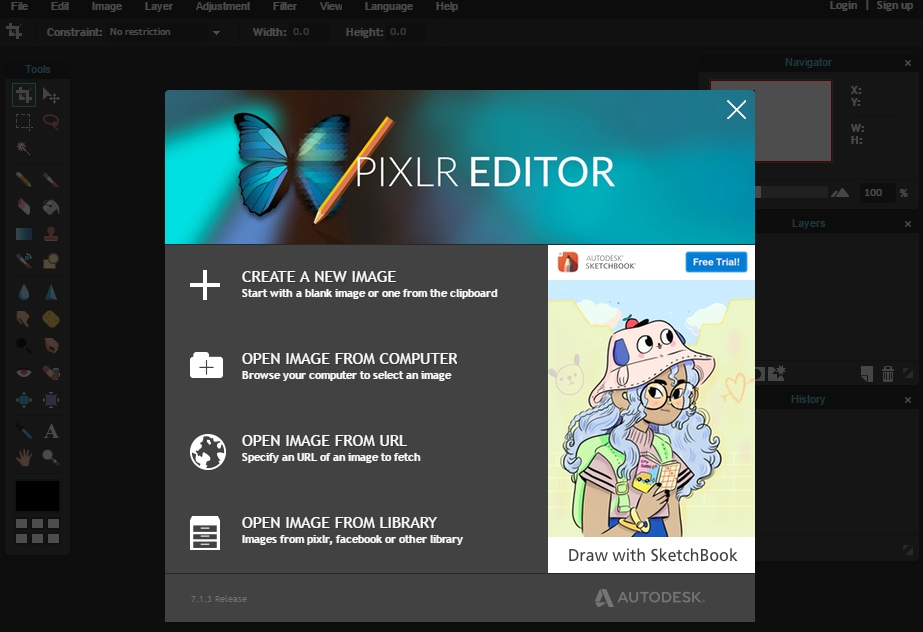Pick the Paint Bucket tool
Image resolution: width=923 pixels, height=632 pixels.
[x=51, y=207]
